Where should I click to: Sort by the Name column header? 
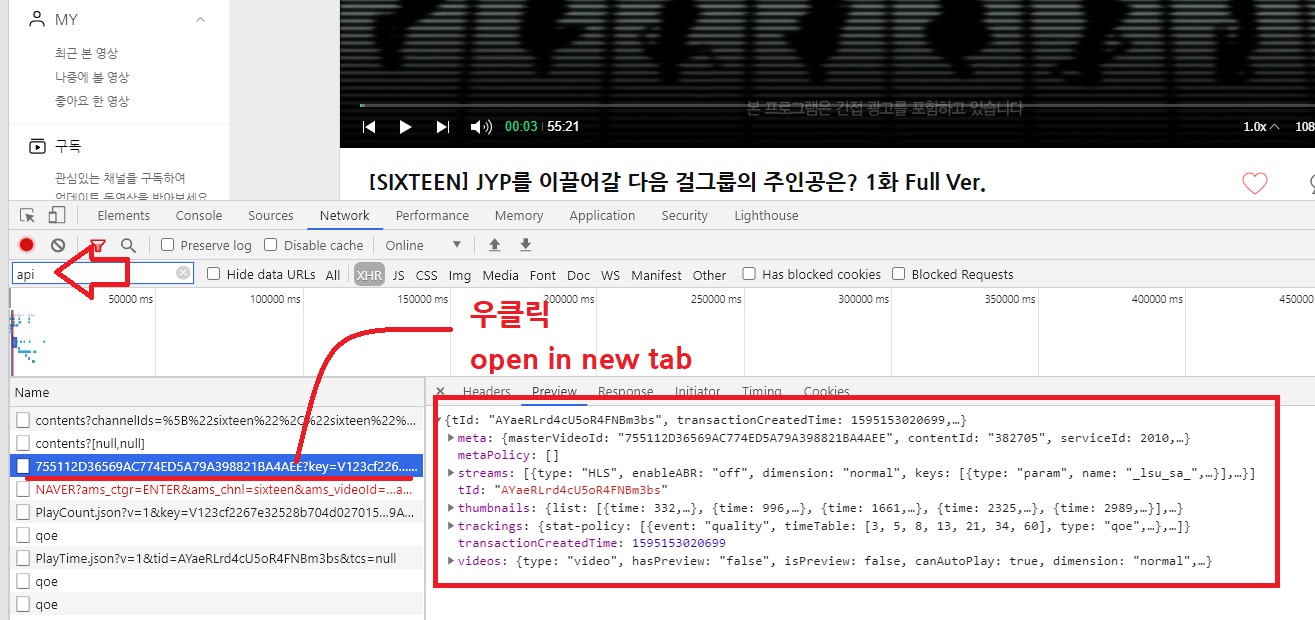click(x=217, y=392)
